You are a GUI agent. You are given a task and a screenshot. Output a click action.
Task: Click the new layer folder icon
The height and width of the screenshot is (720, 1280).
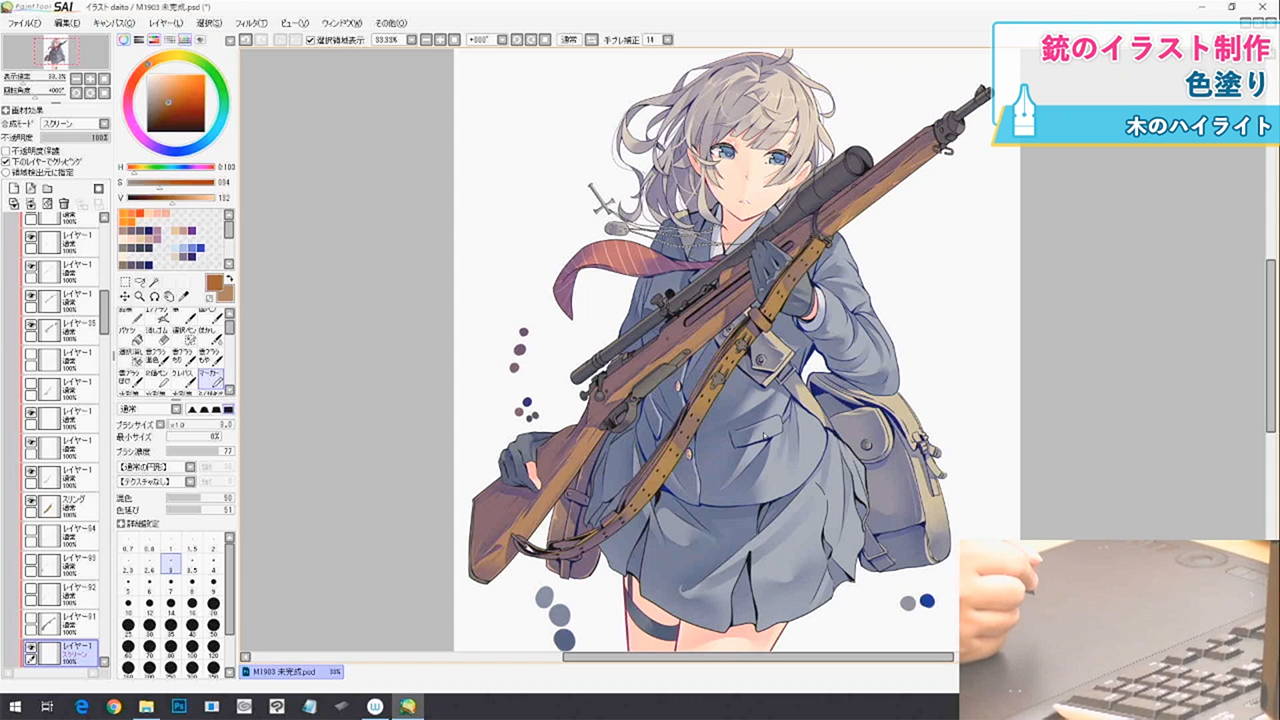(47, 188)
